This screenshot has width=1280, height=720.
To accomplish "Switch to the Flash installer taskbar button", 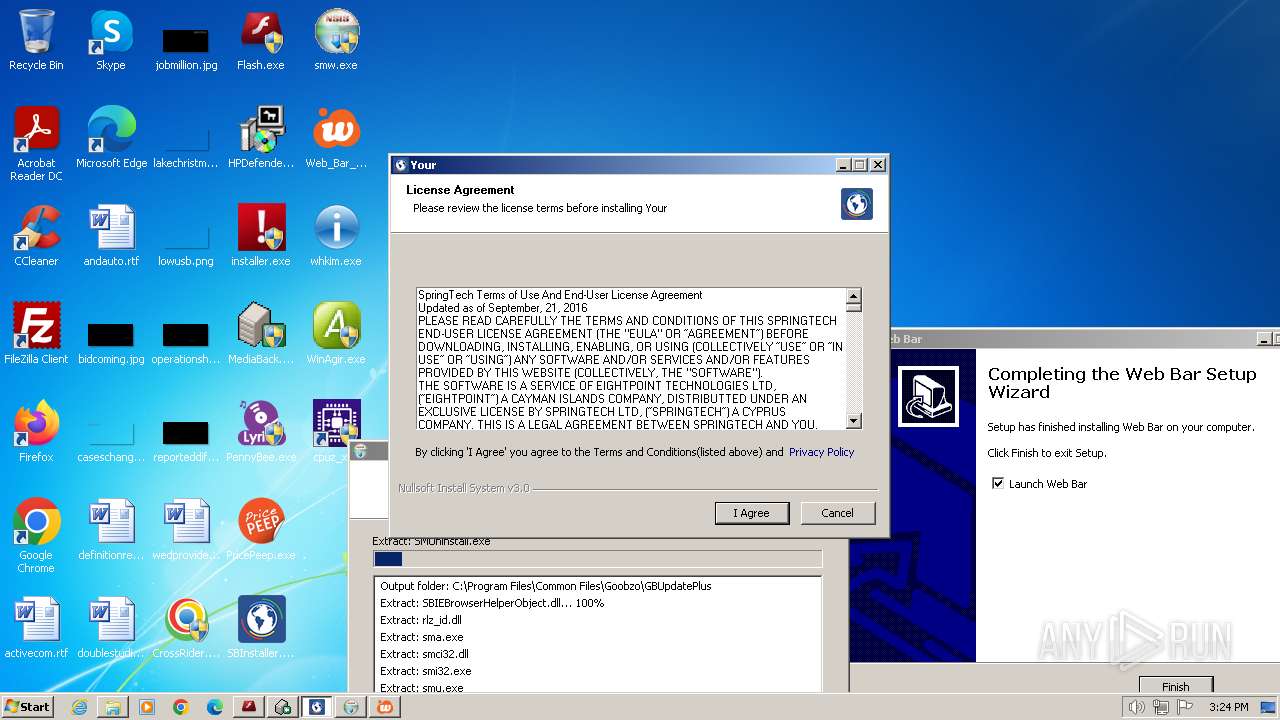I will (x=249, y=707).
